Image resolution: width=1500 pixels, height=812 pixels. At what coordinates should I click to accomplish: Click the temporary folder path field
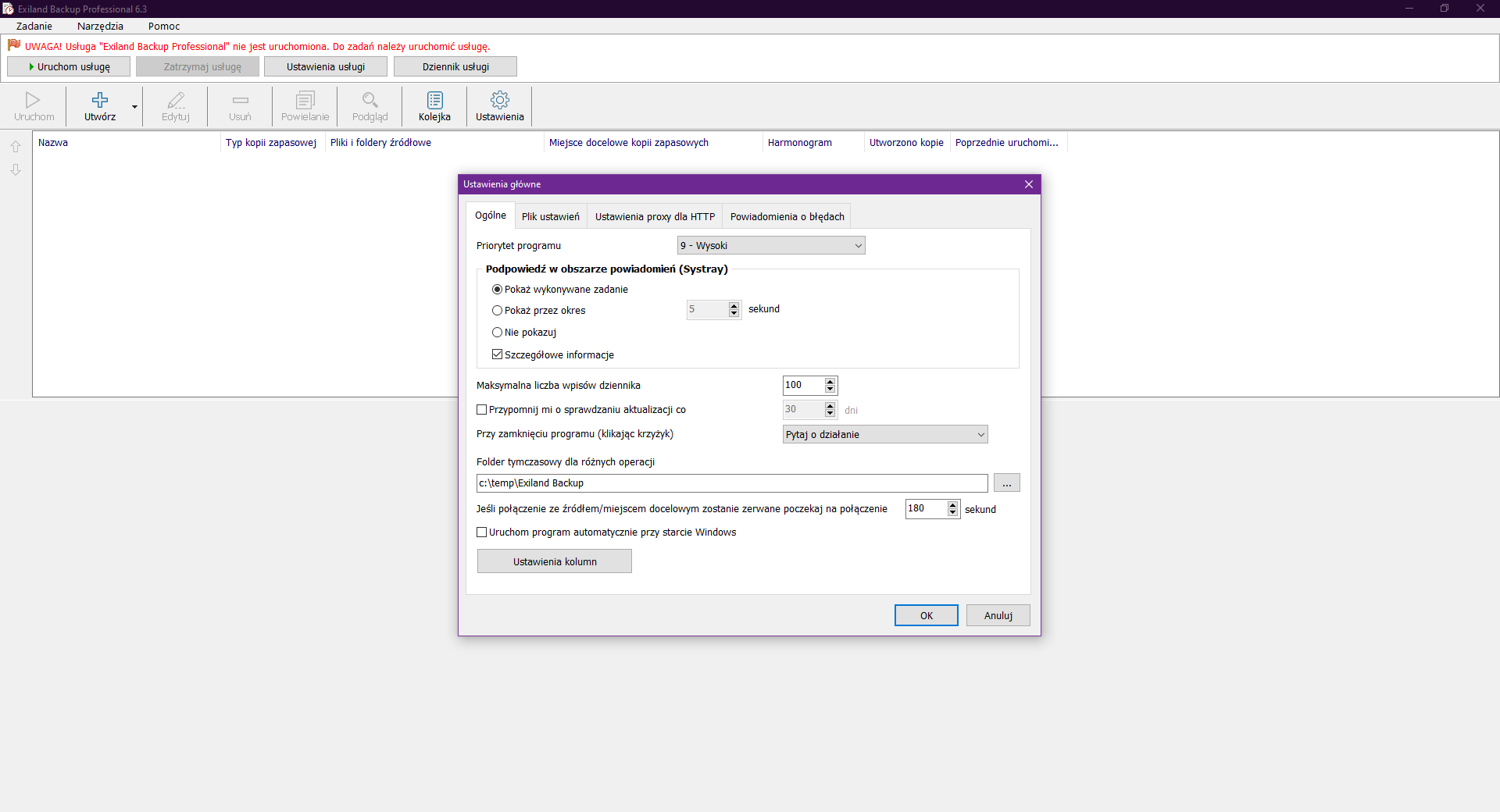pos(732,483)
